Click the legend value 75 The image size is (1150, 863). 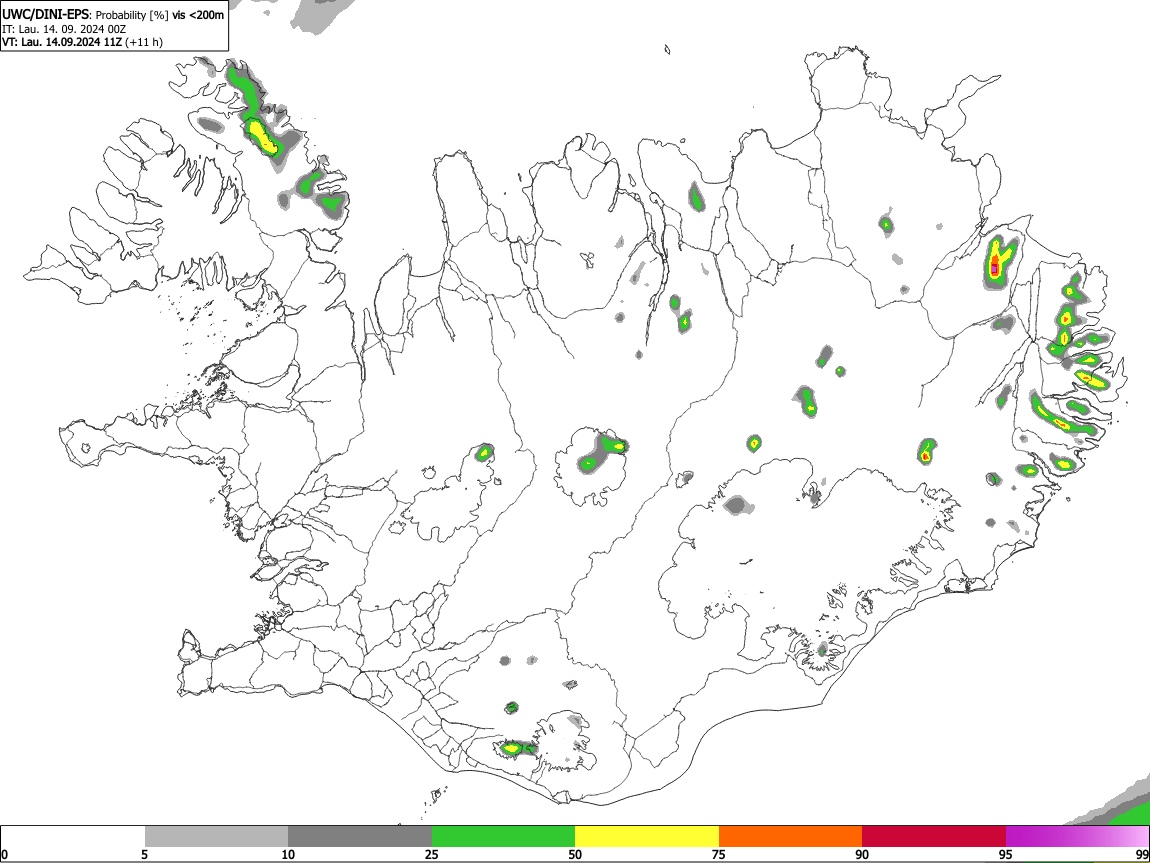coord(719,854)
